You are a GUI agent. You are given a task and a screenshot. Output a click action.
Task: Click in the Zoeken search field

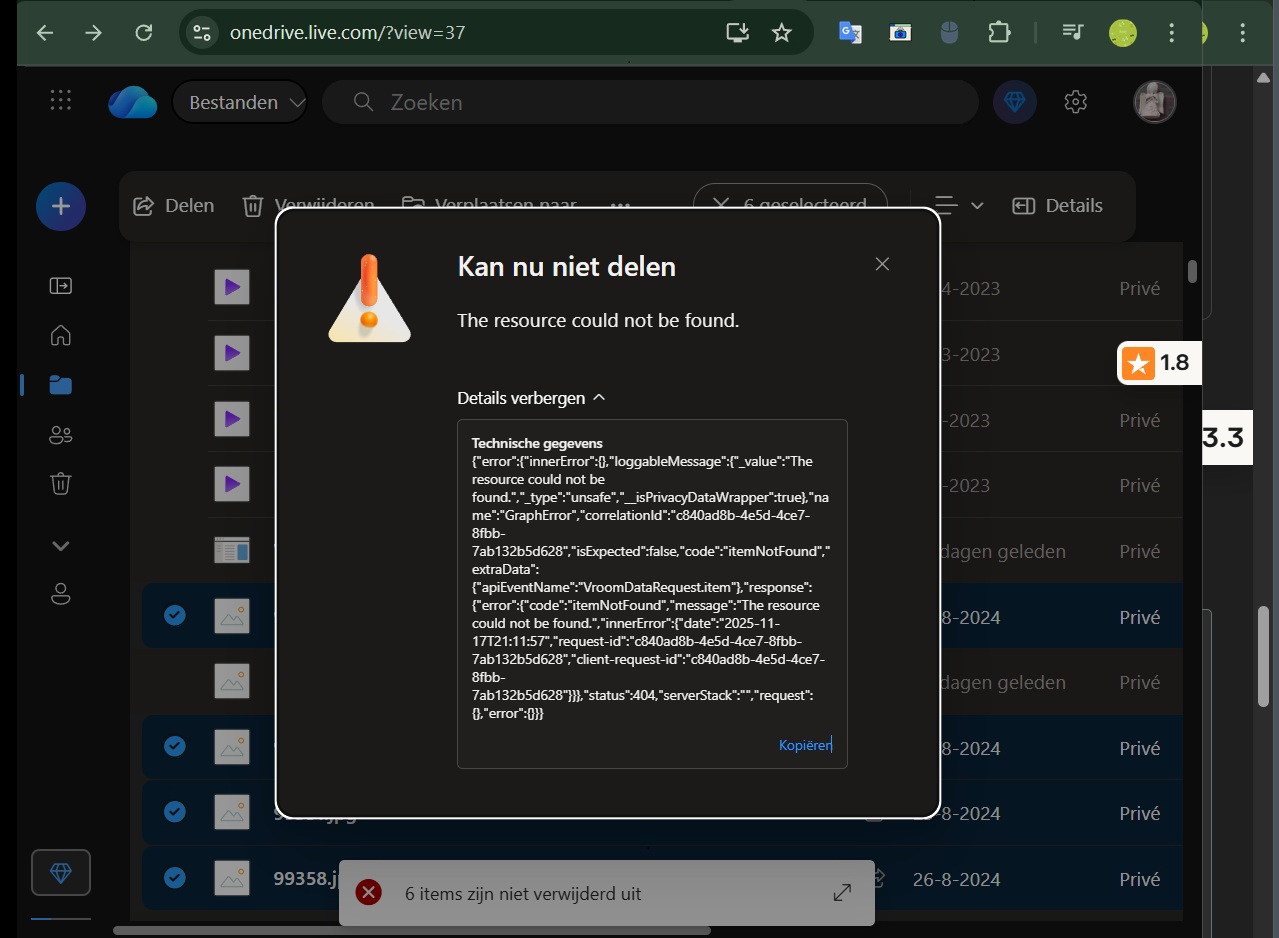650,102
